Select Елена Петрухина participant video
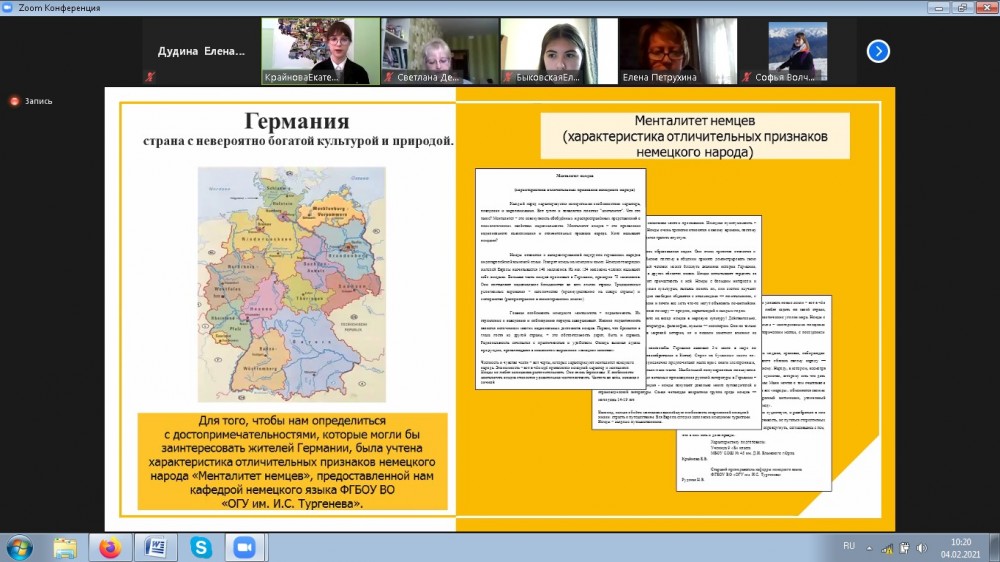Image resolution: width=1000 pixels, height=562 pixels. (x=678, y=51)
